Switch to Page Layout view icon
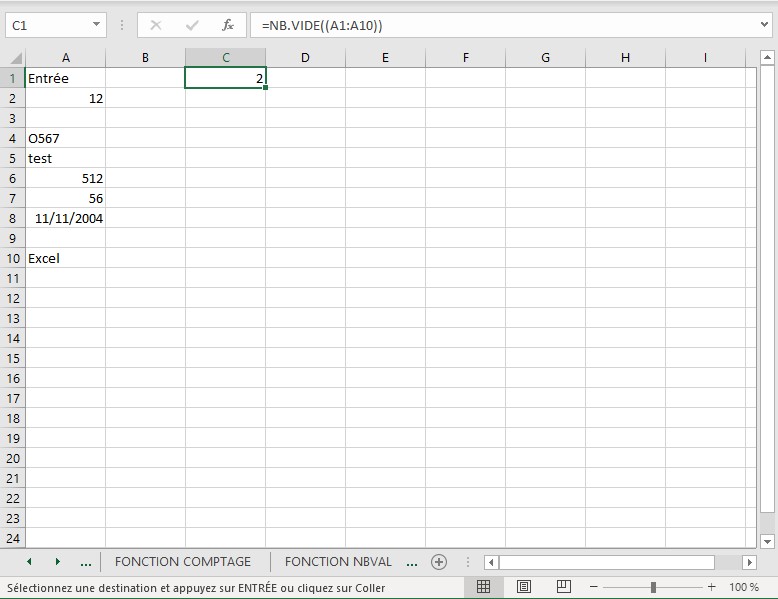This screenshot has height=599, width=778. tap(523, 587)
